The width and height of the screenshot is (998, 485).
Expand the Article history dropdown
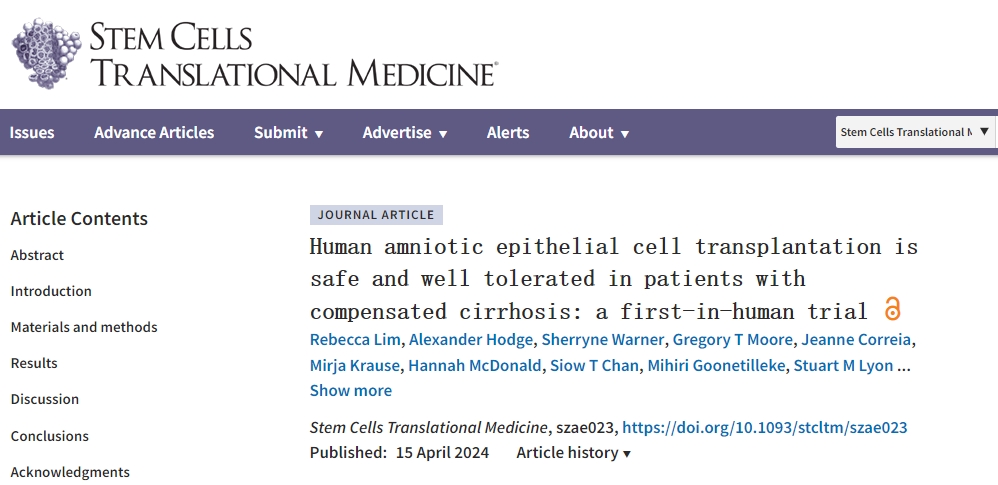tap(573, 452)
